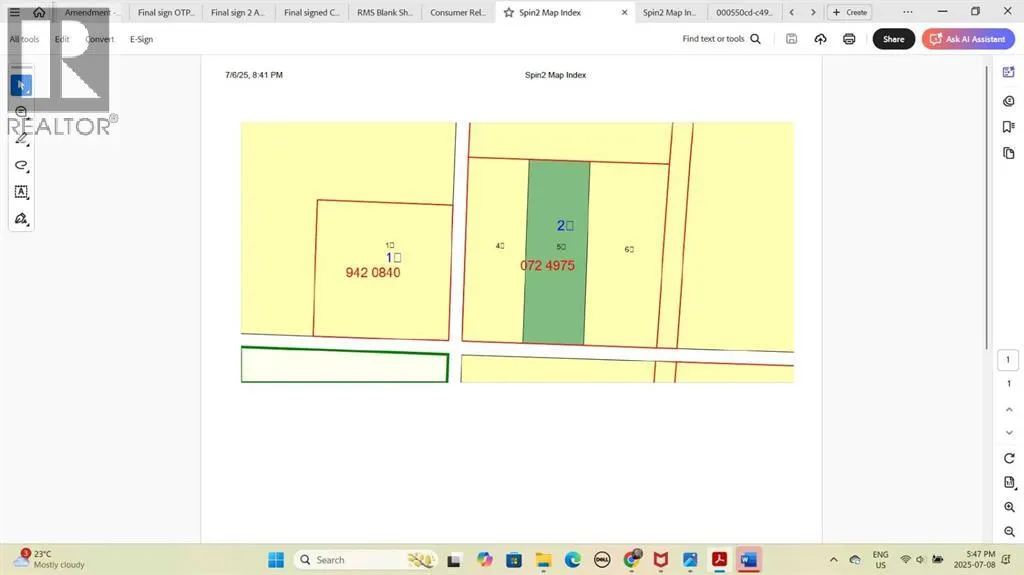Open the bookmarks panel in right sidebar
This screenshot has height=575, width=1024.
(x=1008, y=127)
